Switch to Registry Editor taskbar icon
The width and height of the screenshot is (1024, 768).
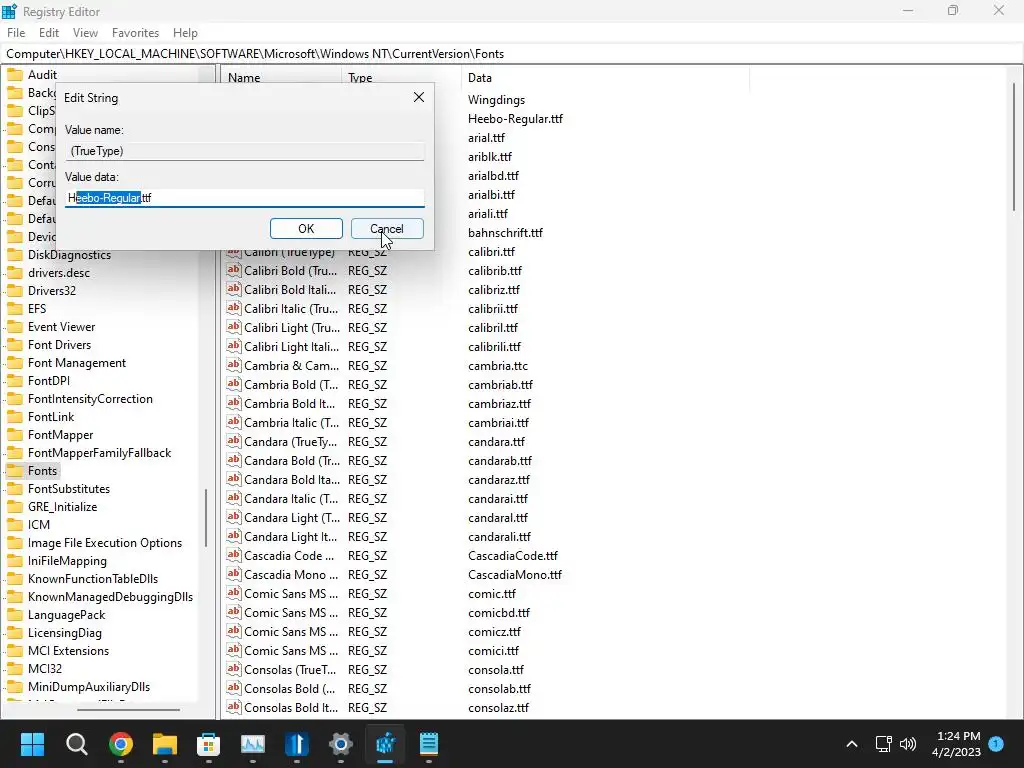pos(385,744)
